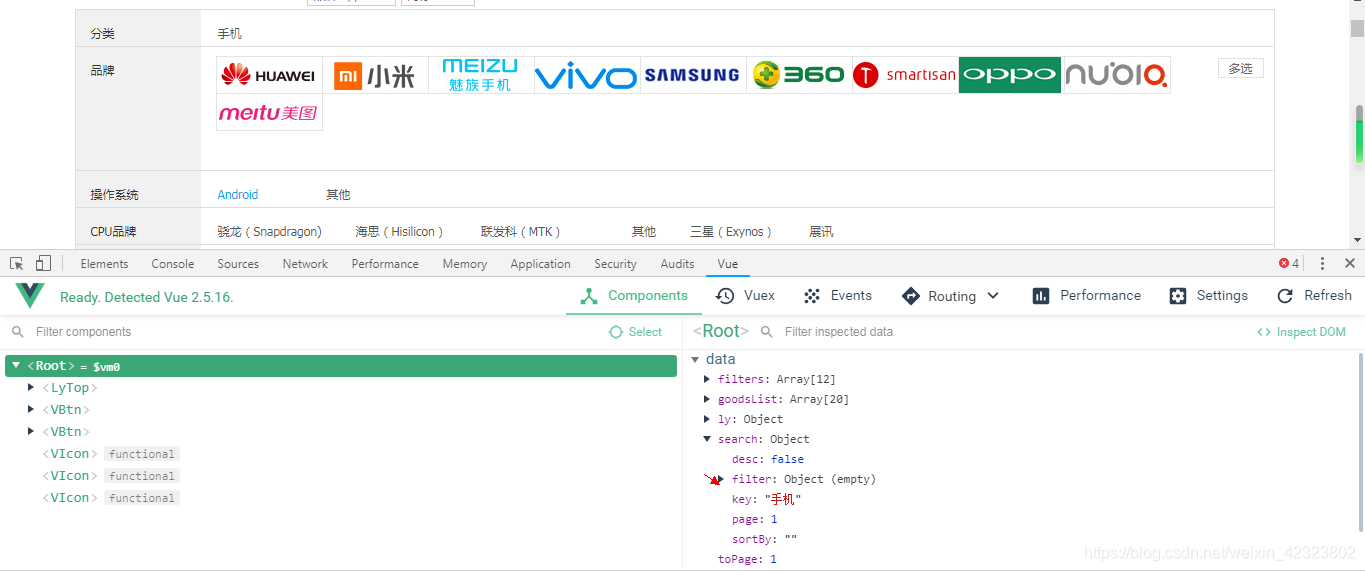Open the Sources tab
Image resolution: width=1365 pixels, height=571 pixels.
pos(238,264)
